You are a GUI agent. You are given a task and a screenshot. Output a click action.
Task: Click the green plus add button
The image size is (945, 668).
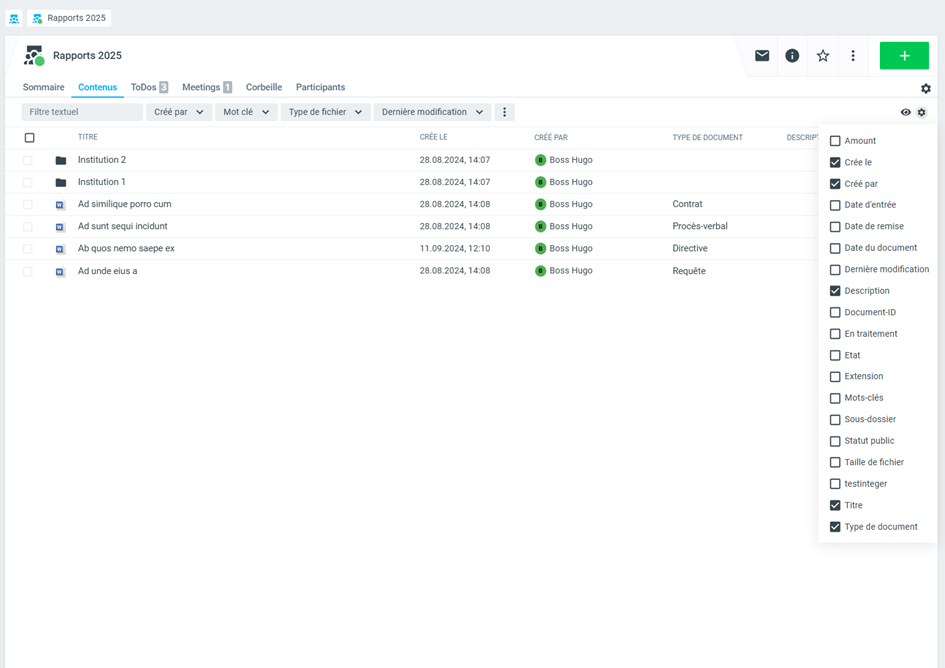(904, 56)
